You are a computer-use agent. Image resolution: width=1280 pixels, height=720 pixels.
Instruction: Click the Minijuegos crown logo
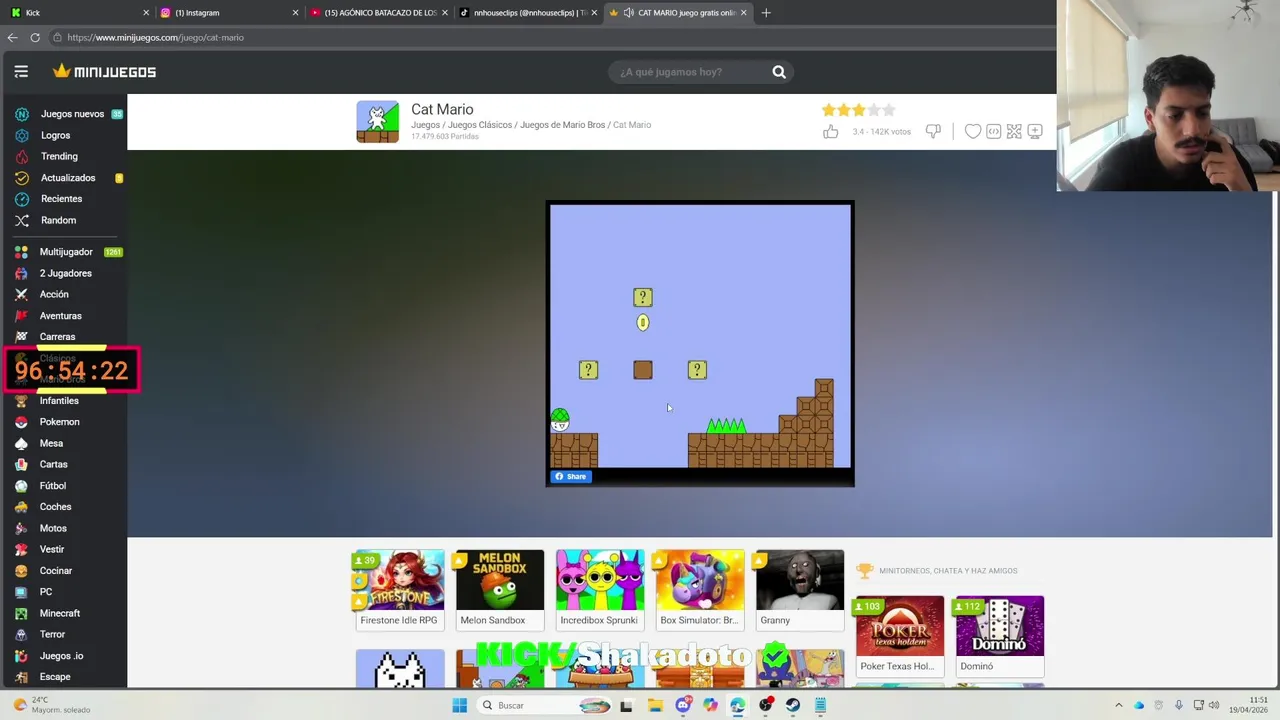104,72
